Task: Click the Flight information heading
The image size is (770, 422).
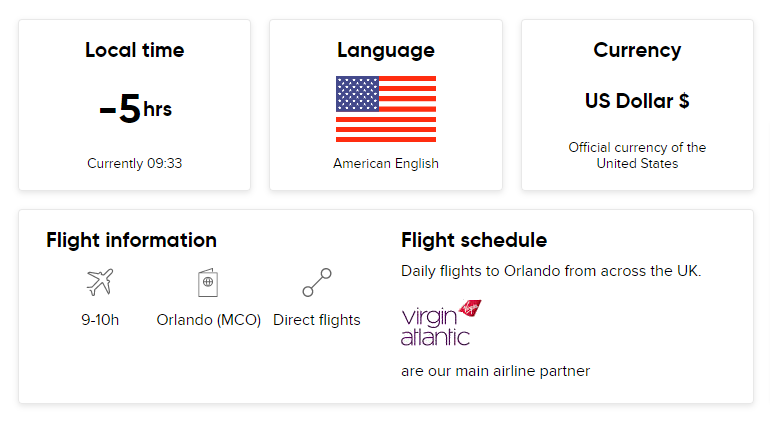Action: (x=132, y=240)
